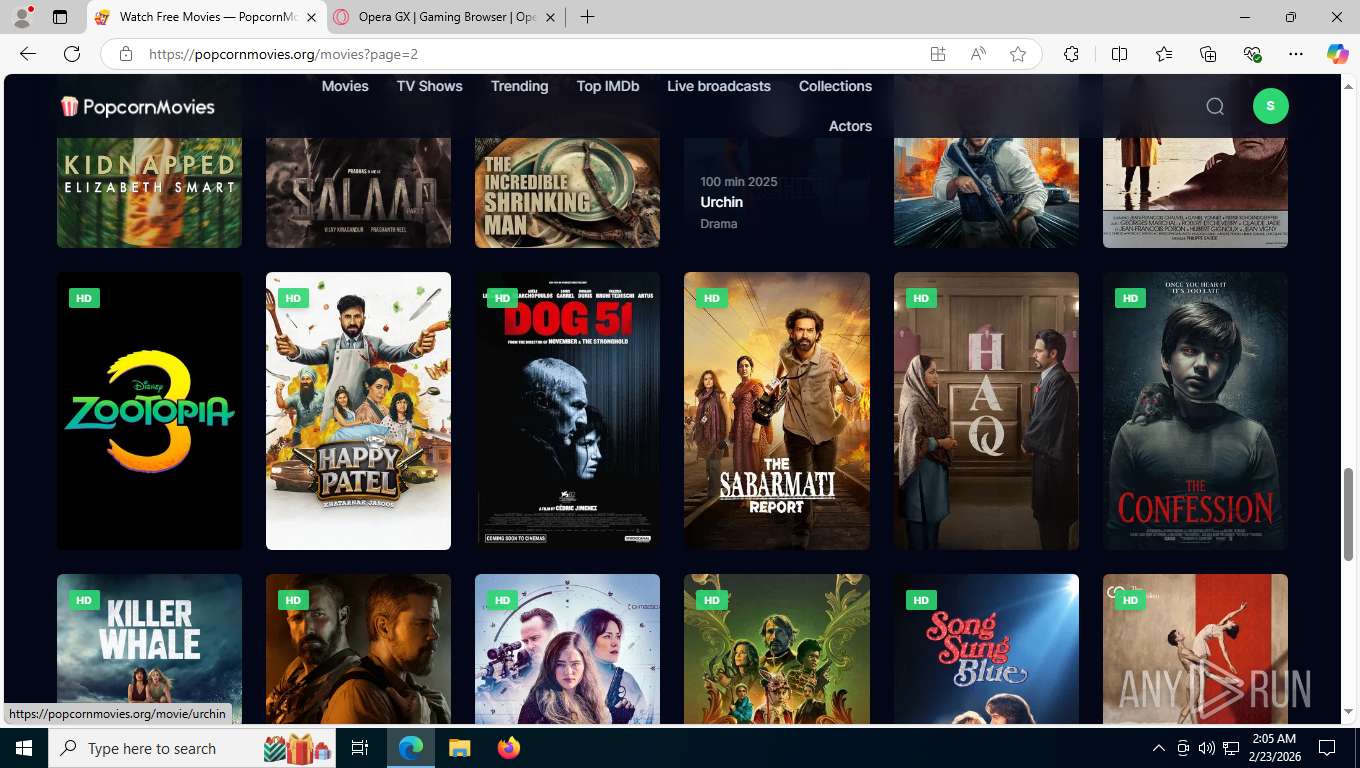This screenshot has width=1360, height=768.
Task: Show hidden system tray icons chevron
Action: (x=1159, y=748)
